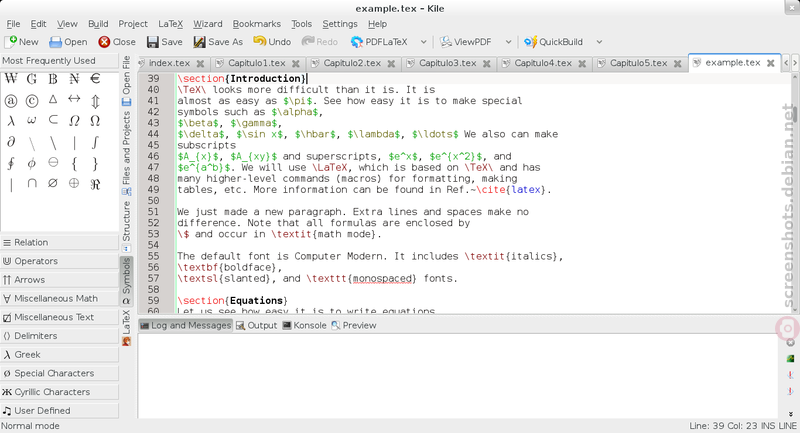Screen dimensions: 800x433
Task: Open the File menu
Action: pyautogui.click(x=13, y=24)
